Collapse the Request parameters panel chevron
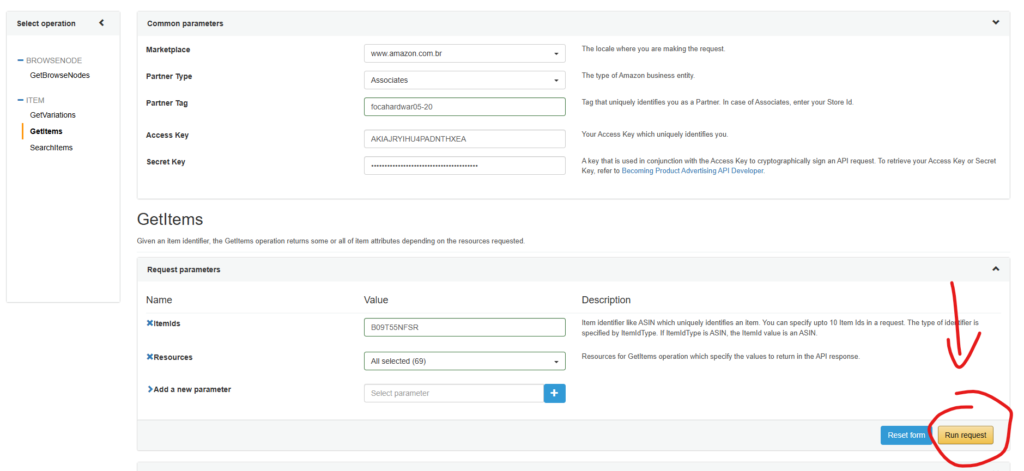This screenshot has width=1024, height=471. [996, 268]
